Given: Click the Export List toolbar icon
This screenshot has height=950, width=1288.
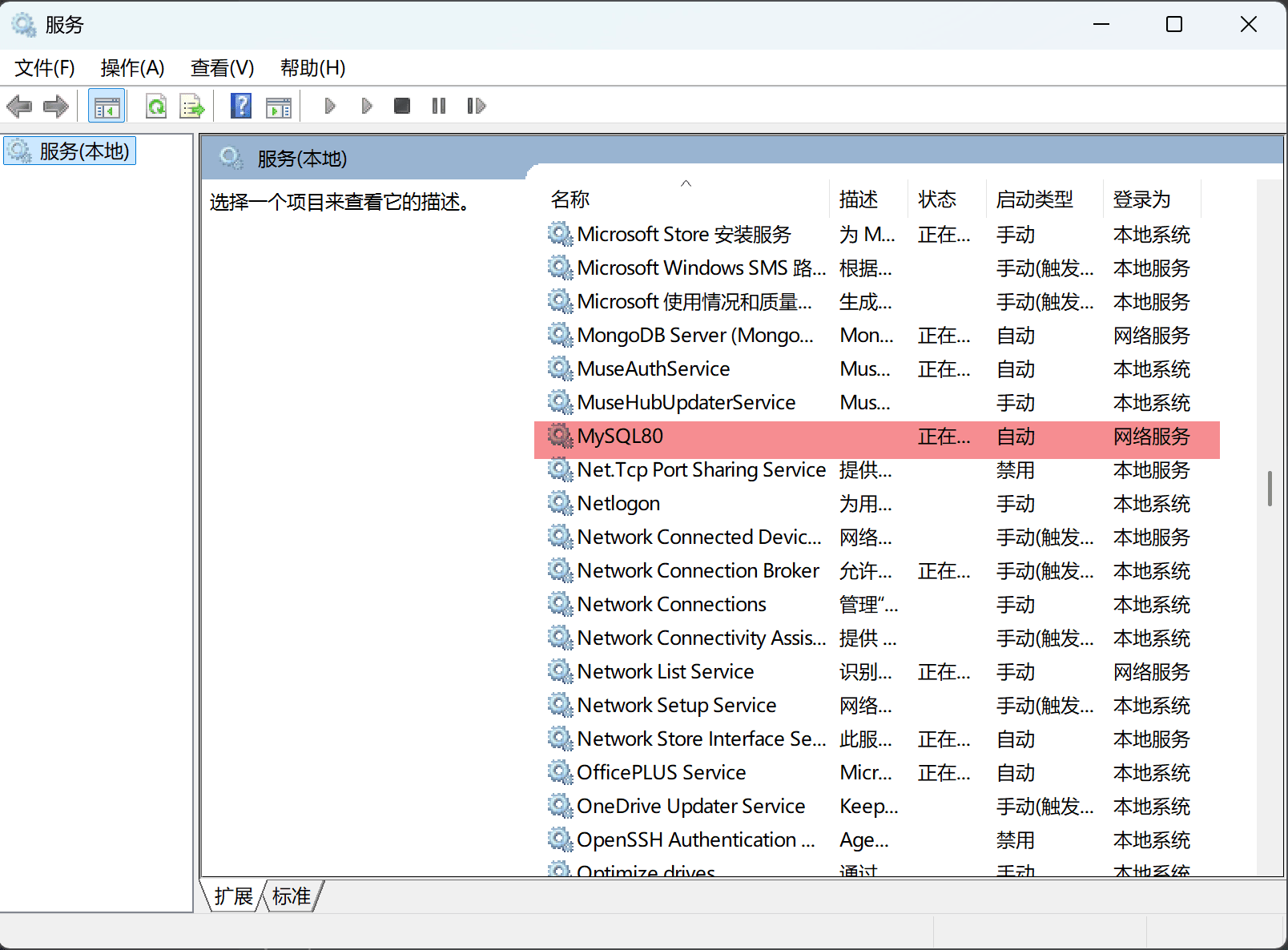Looking at the screenshot, I should (x=192, y=106).
